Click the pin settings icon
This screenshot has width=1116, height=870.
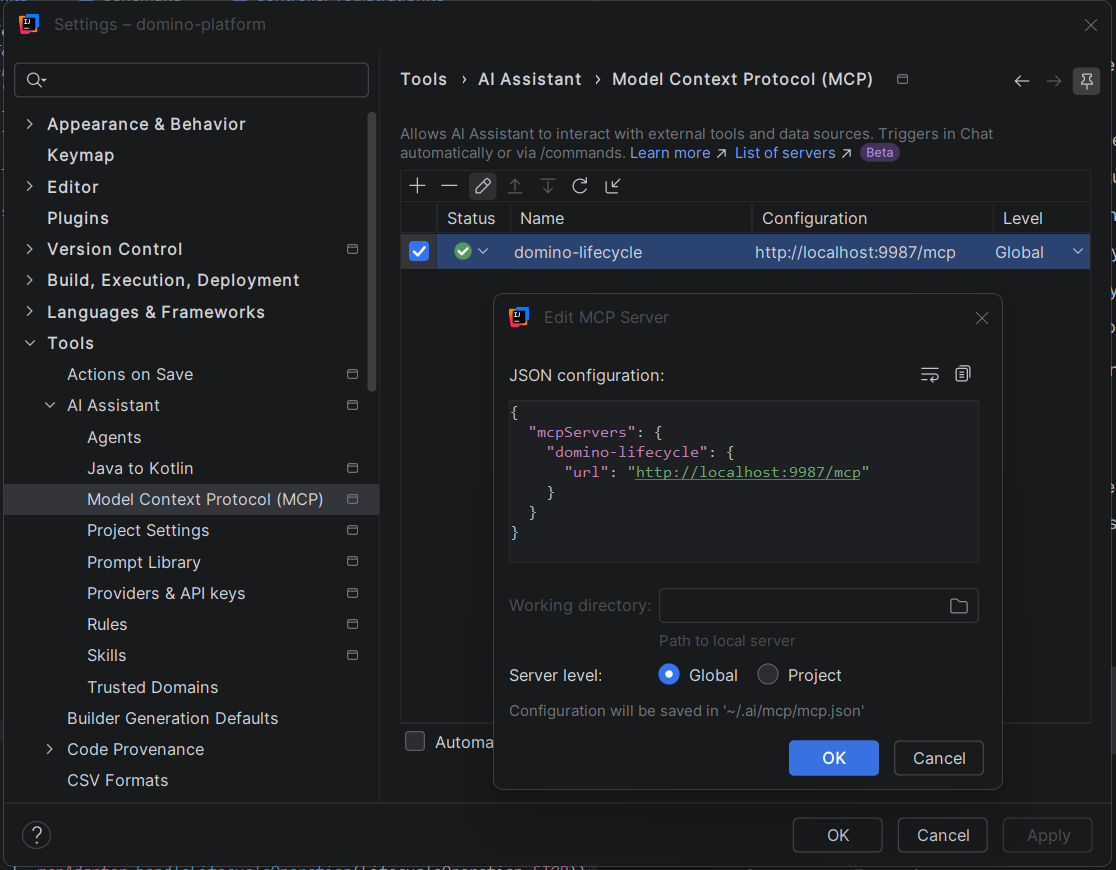point(1086,81)
